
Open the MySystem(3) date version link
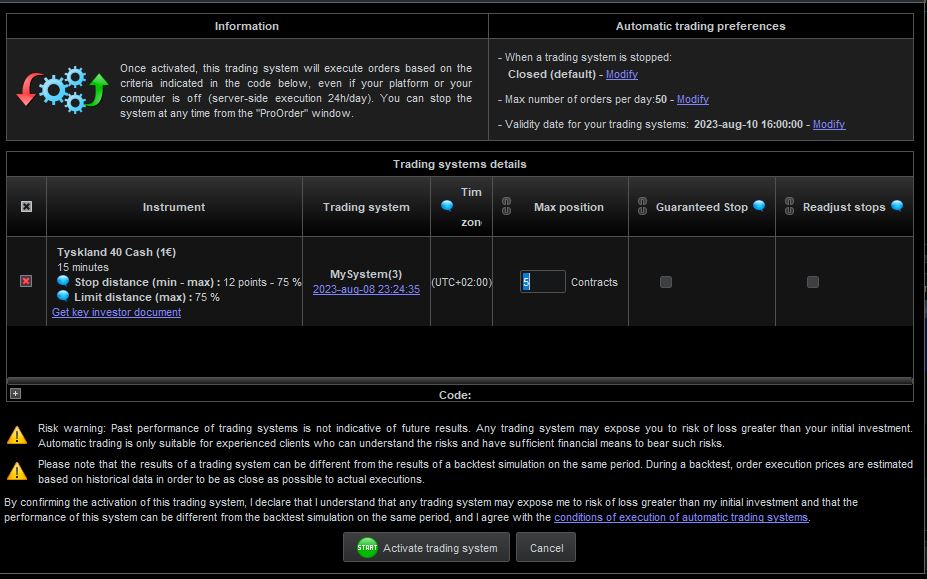tap(366, 289)
